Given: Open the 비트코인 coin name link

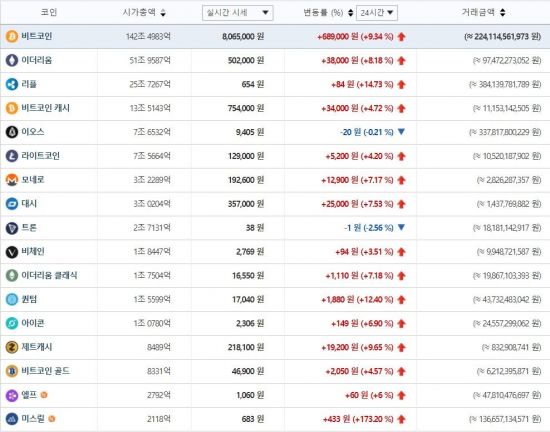Looking at the screenshot, I should [37, 36].
